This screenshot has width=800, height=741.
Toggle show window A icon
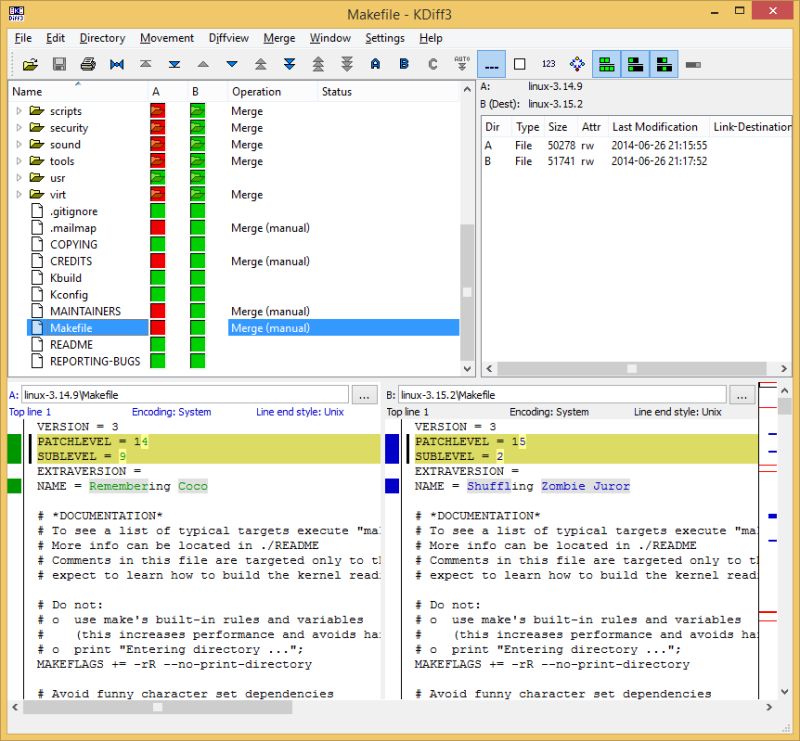click(607, 64)
